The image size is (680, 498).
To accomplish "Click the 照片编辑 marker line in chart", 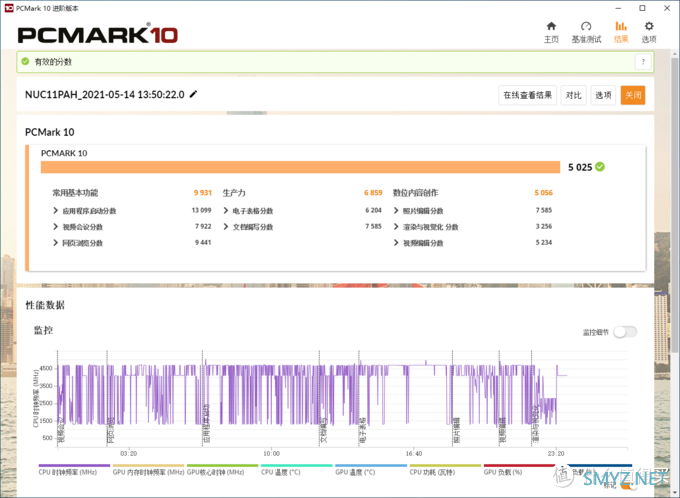I will [453, 398].
